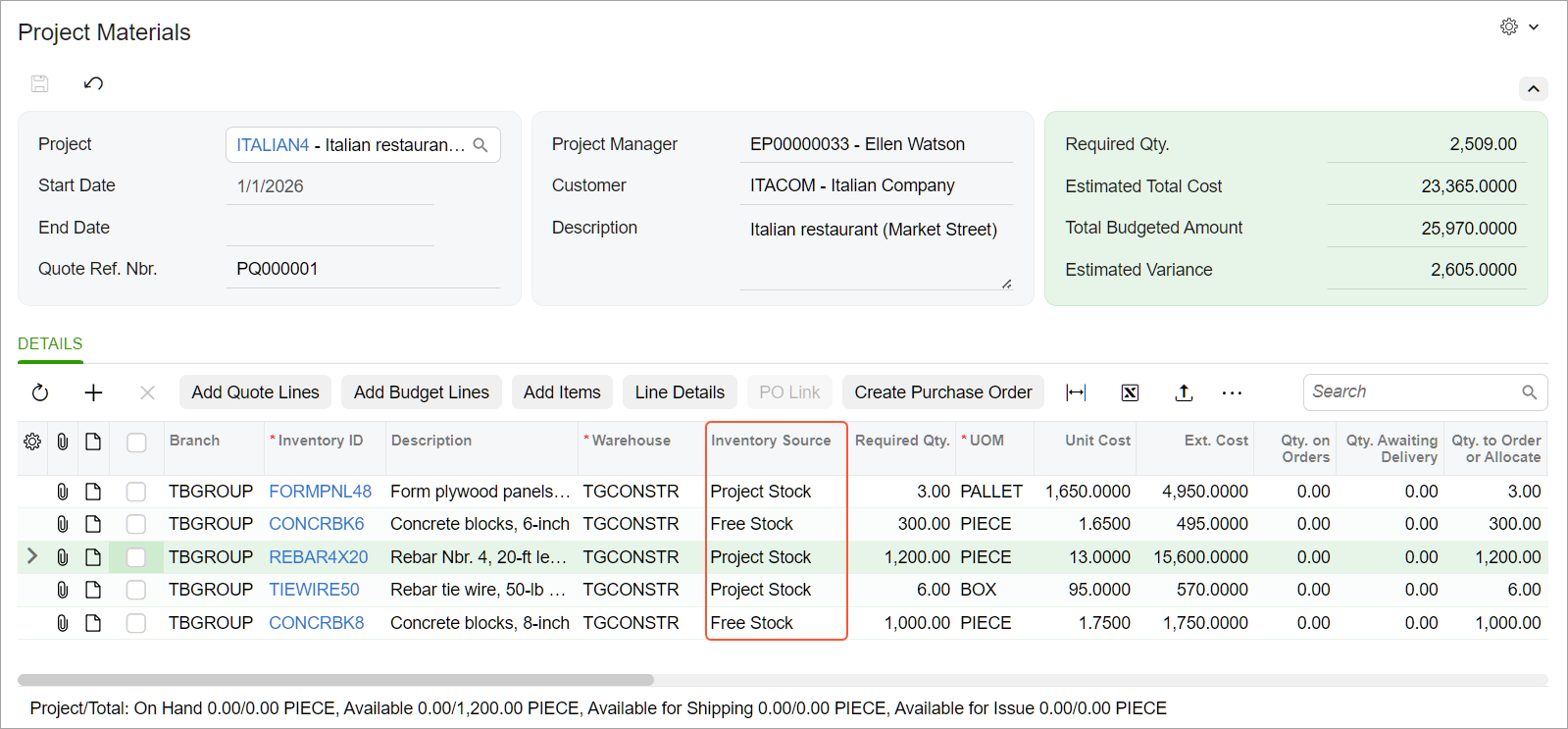This screenshot has height=729, width=1568.
Task: Select the TIEWIRE50 row checkbox
Action: tap(136, 590)
